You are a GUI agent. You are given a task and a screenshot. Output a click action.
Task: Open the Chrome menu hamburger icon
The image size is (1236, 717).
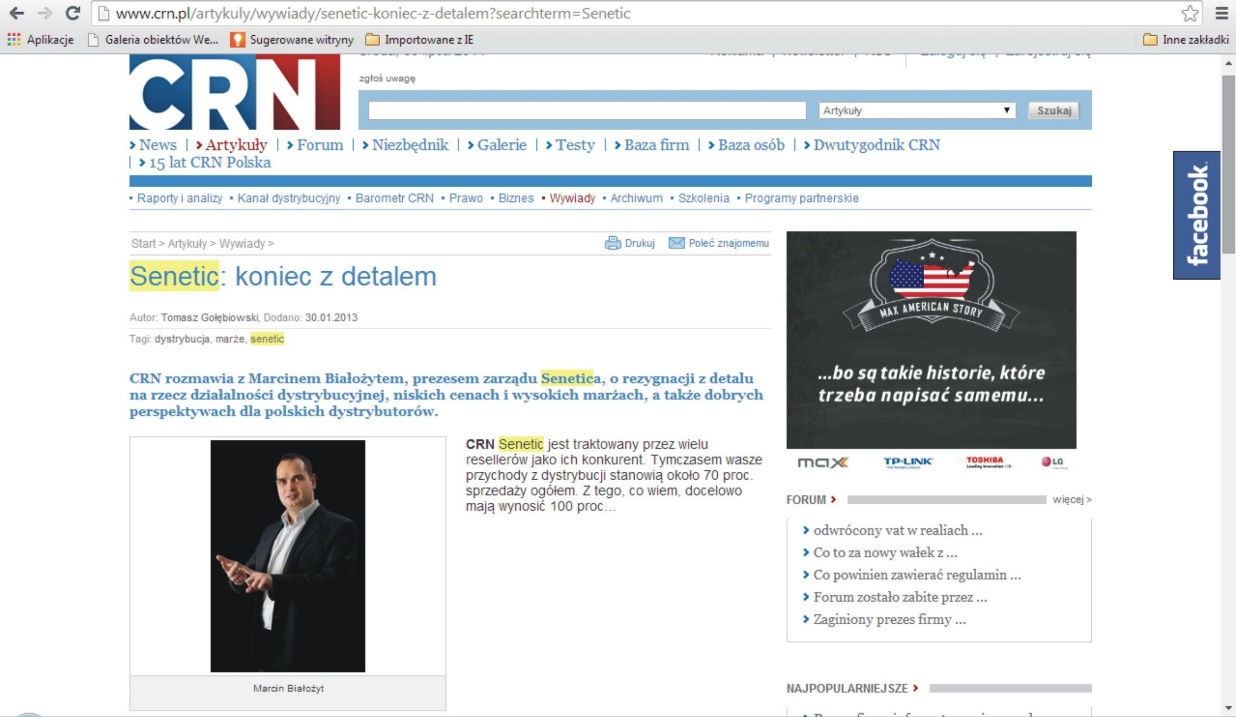tap(1221, 14)
